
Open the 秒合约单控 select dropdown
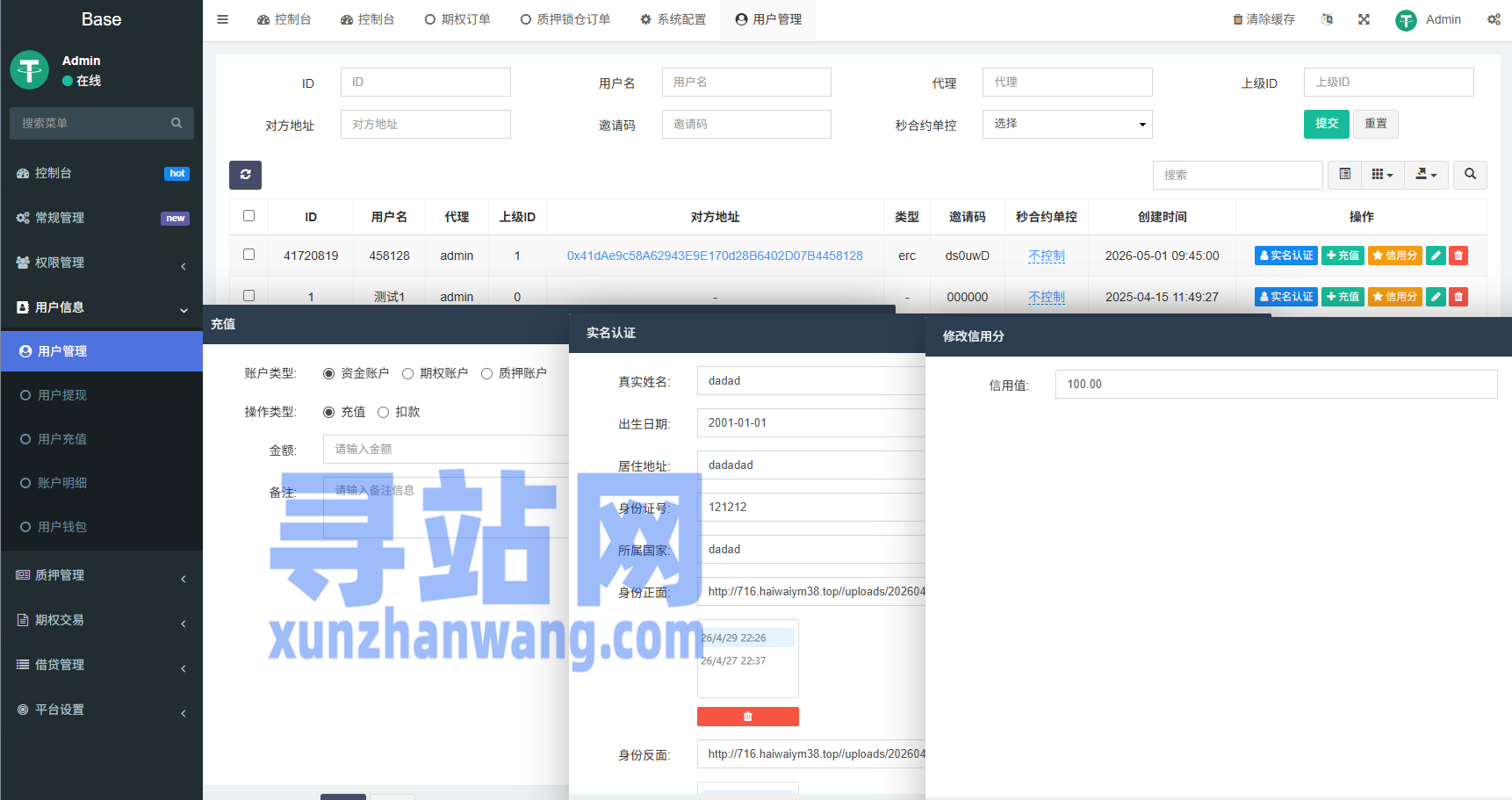[x=1067, y=124]
